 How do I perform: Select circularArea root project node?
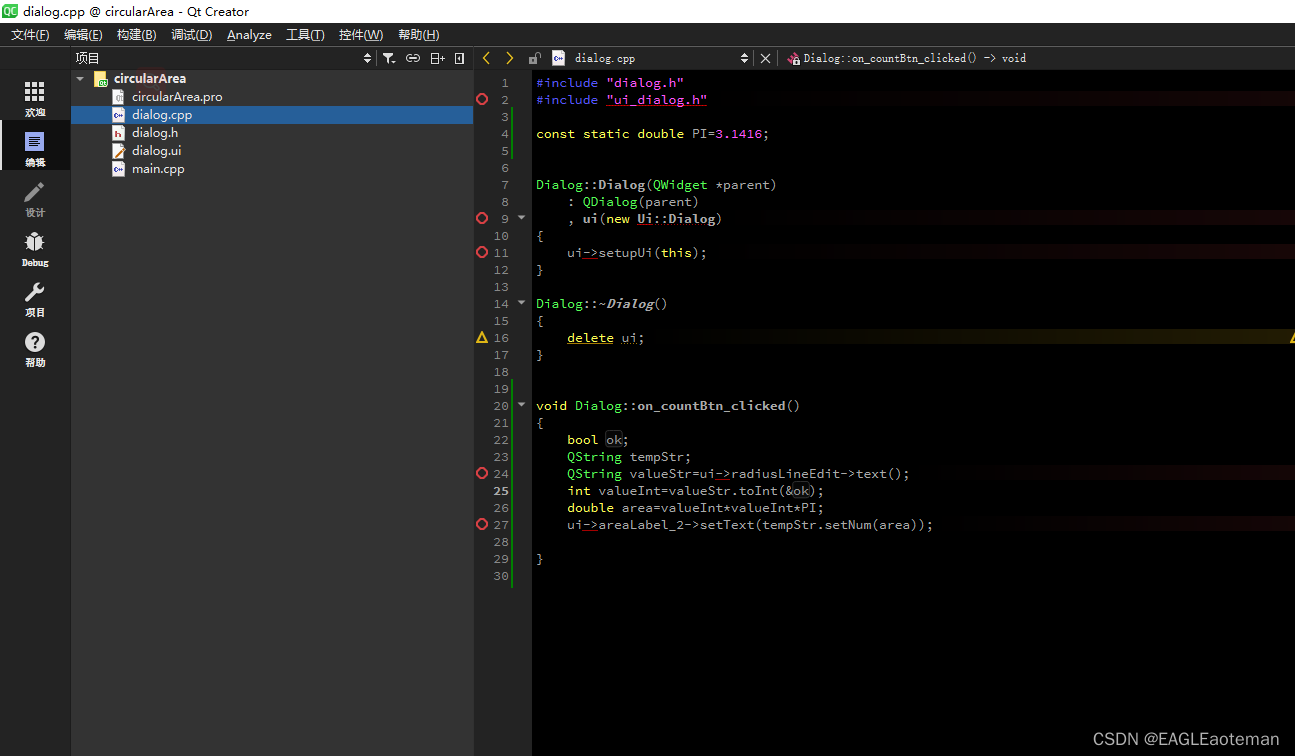pos(149,79)
